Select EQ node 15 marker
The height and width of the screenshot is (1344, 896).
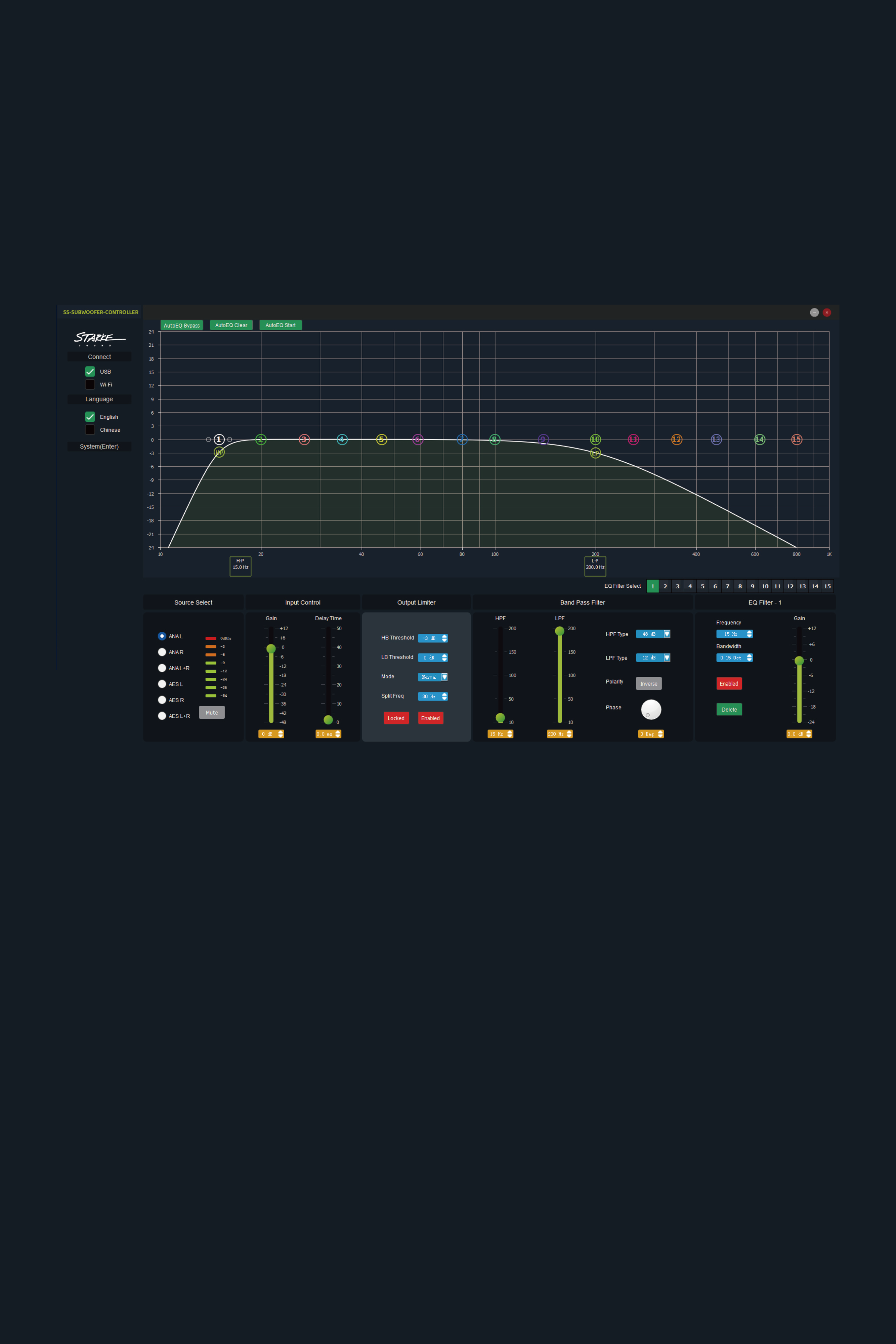[x=797, y=439]
